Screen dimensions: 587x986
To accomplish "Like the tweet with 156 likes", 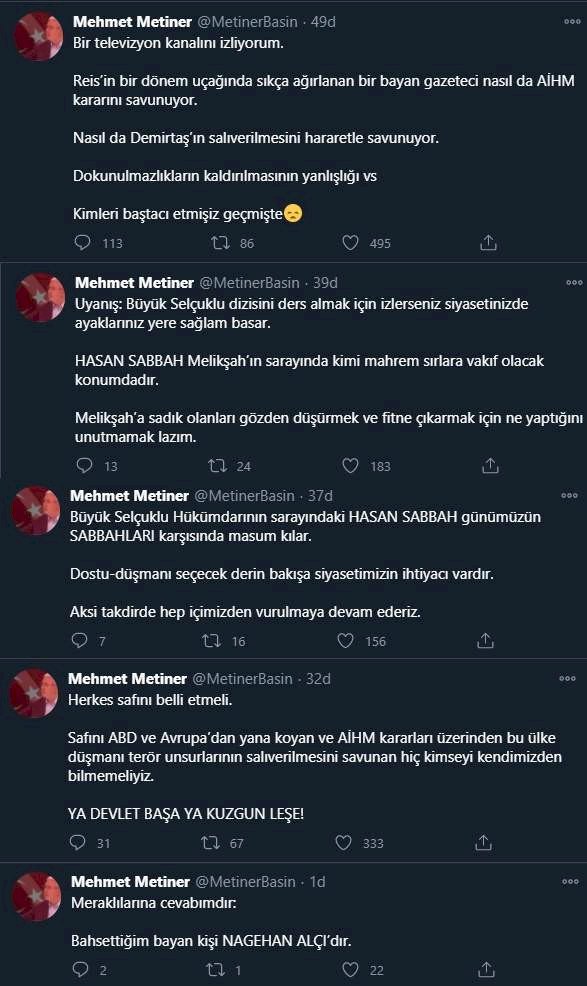I will (345, 640).
